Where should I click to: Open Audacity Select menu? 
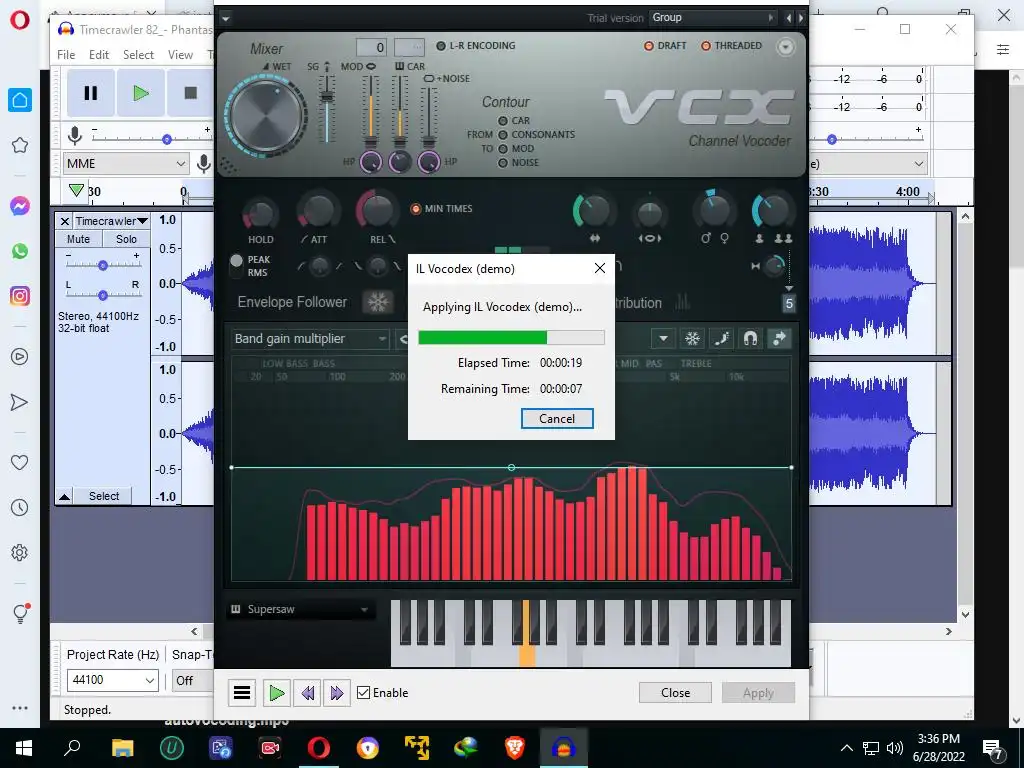[x=138, y=55]
